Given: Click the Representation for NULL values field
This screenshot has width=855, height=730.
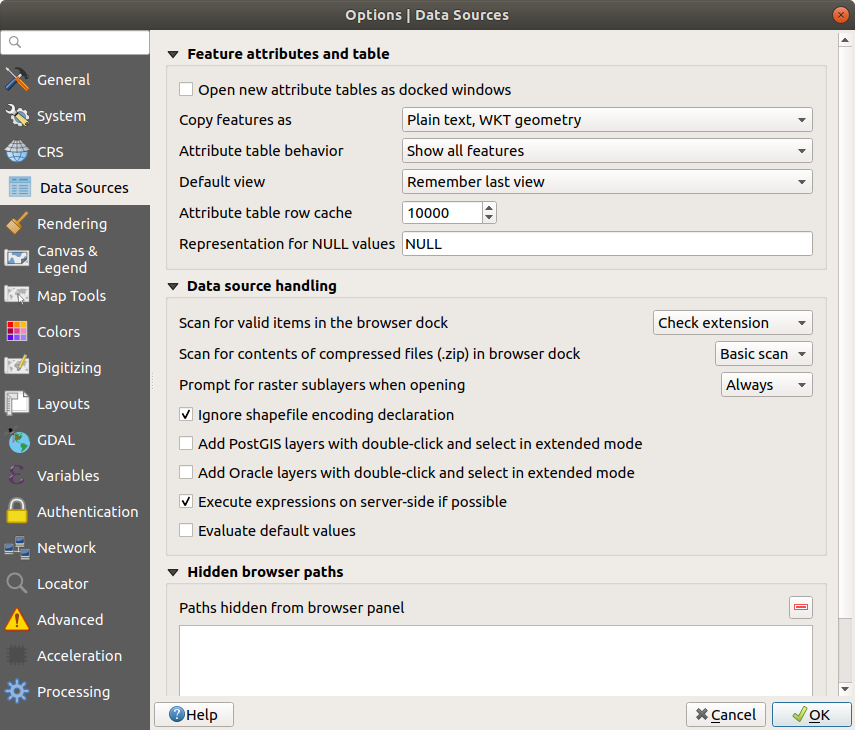Looking at the screenshot, I should pos(607,244).
